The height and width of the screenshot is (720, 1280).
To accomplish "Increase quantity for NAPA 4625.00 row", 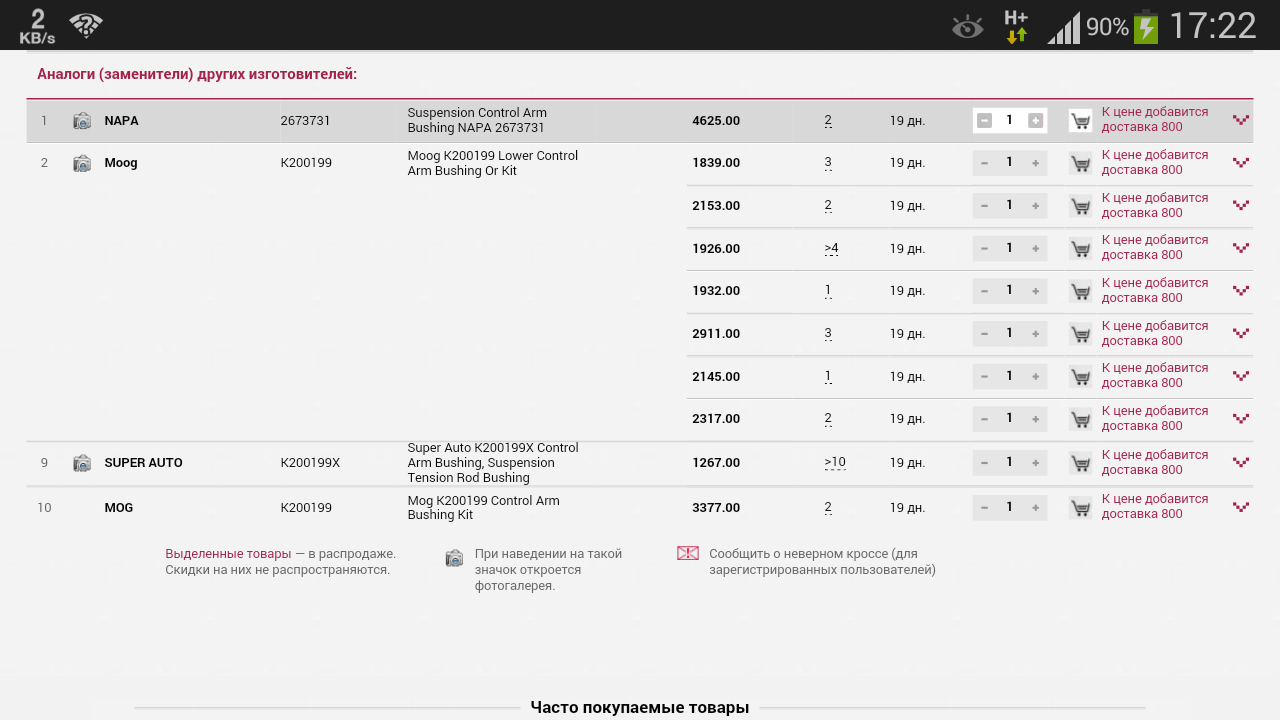I will (1036, 120).
